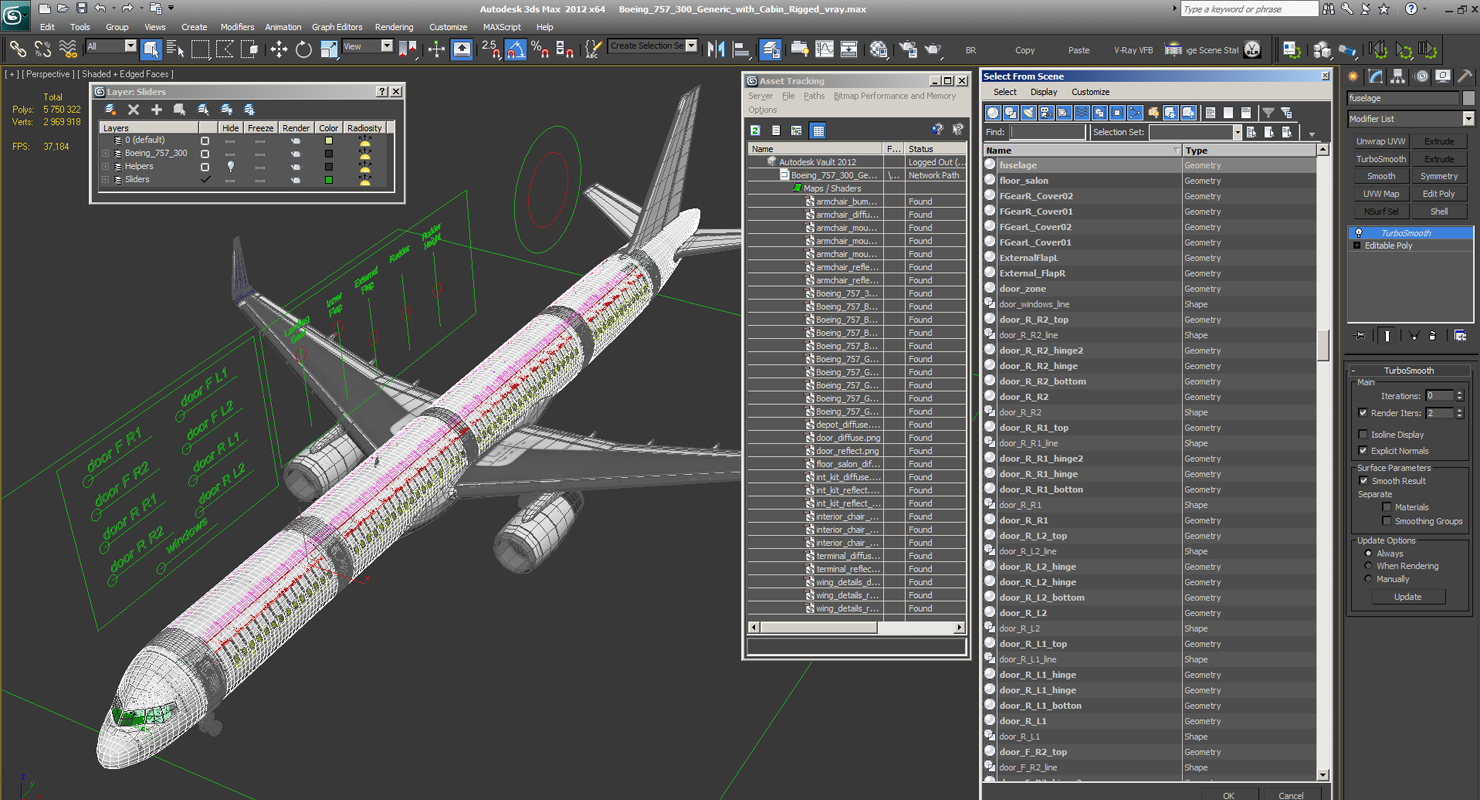Open Display menu in Select From Scene
This screenshot has height=800, width=1480.
click(1043, 92)
